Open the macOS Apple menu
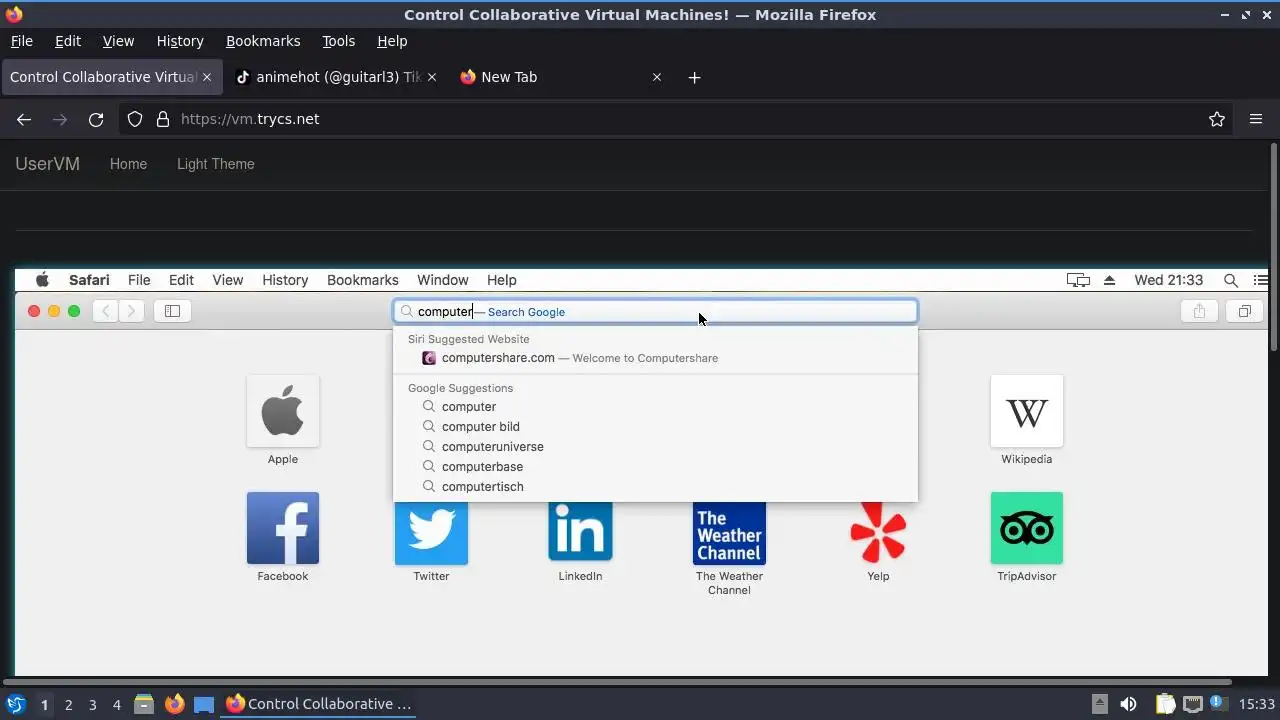Screen dimensions: 1280x720 pyautogui.click(x=42, y=280)
